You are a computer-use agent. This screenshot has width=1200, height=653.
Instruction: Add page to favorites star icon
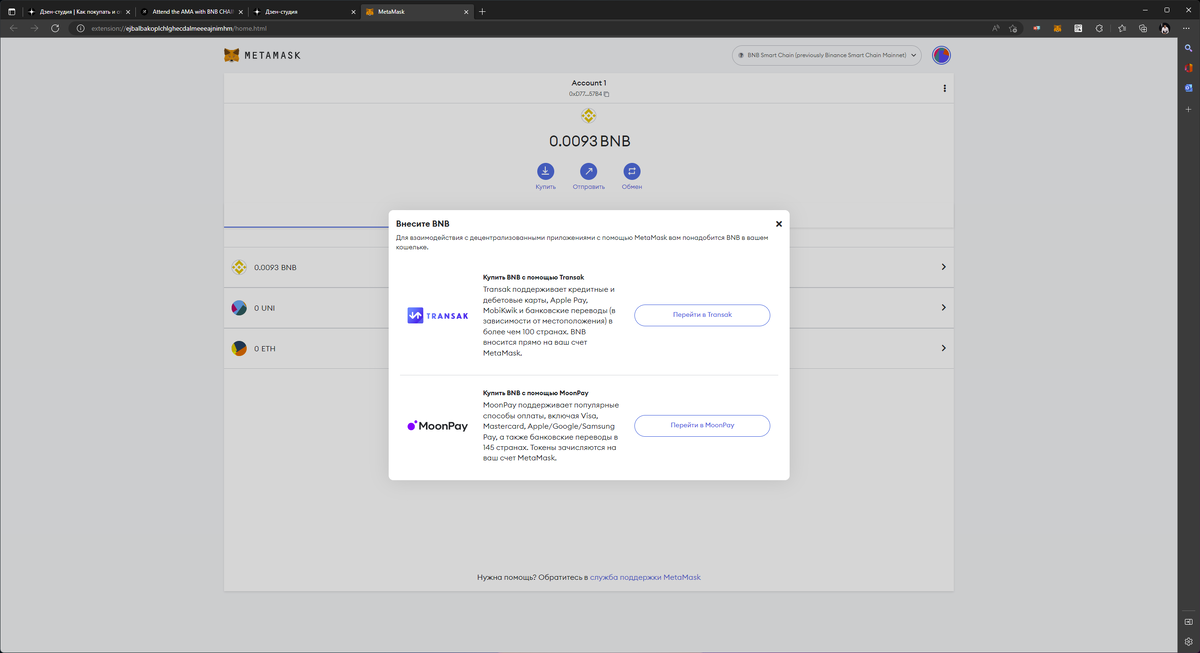tap(1014, 28)
